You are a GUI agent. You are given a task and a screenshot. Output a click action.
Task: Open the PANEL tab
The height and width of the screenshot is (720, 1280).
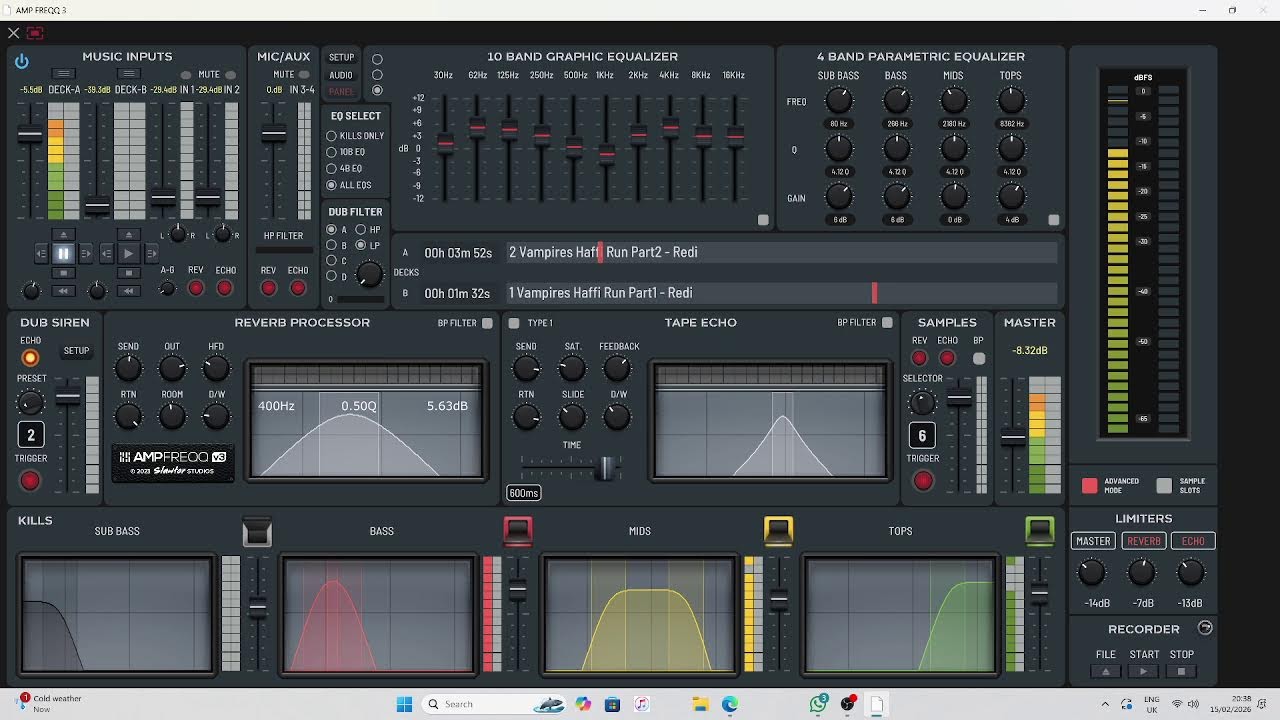(341, 92)
